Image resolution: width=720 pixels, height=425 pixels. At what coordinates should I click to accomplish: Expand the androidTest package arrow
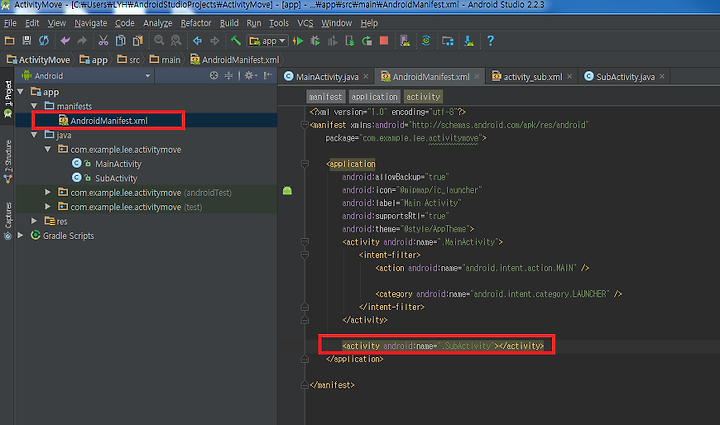point(48,192)
